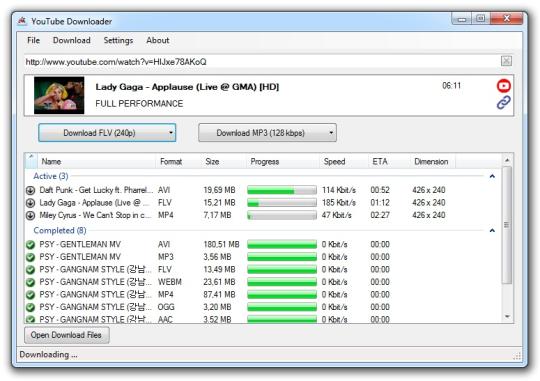Open the Download FLV (240p) dropdown arrow
Image resolution: width=540 pixels, height=381 pixels.
[x=170, y=133]
